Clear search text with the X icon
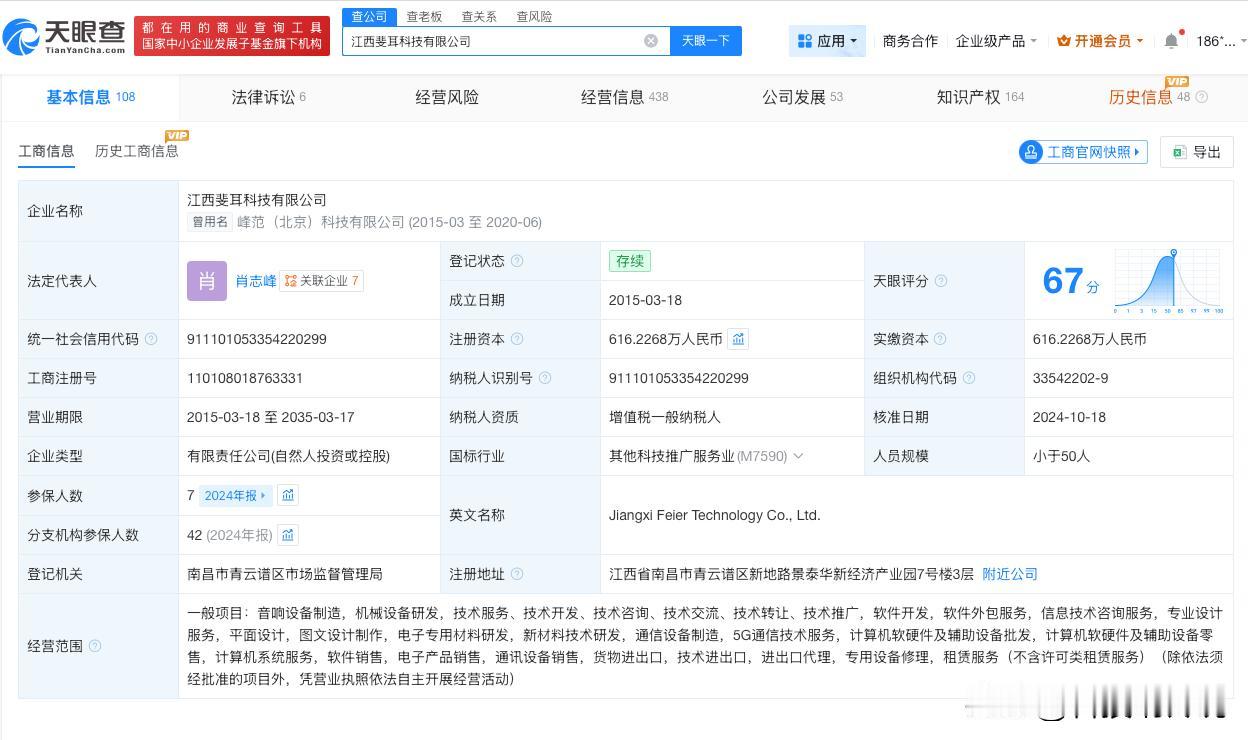Viewport: 1248px width, 740px height. pyautogui.click(x=651, y=41)
